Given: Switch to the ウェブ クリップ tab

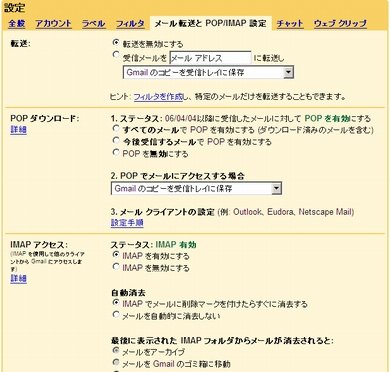Looking at the screenshot, I should [340, 24].
